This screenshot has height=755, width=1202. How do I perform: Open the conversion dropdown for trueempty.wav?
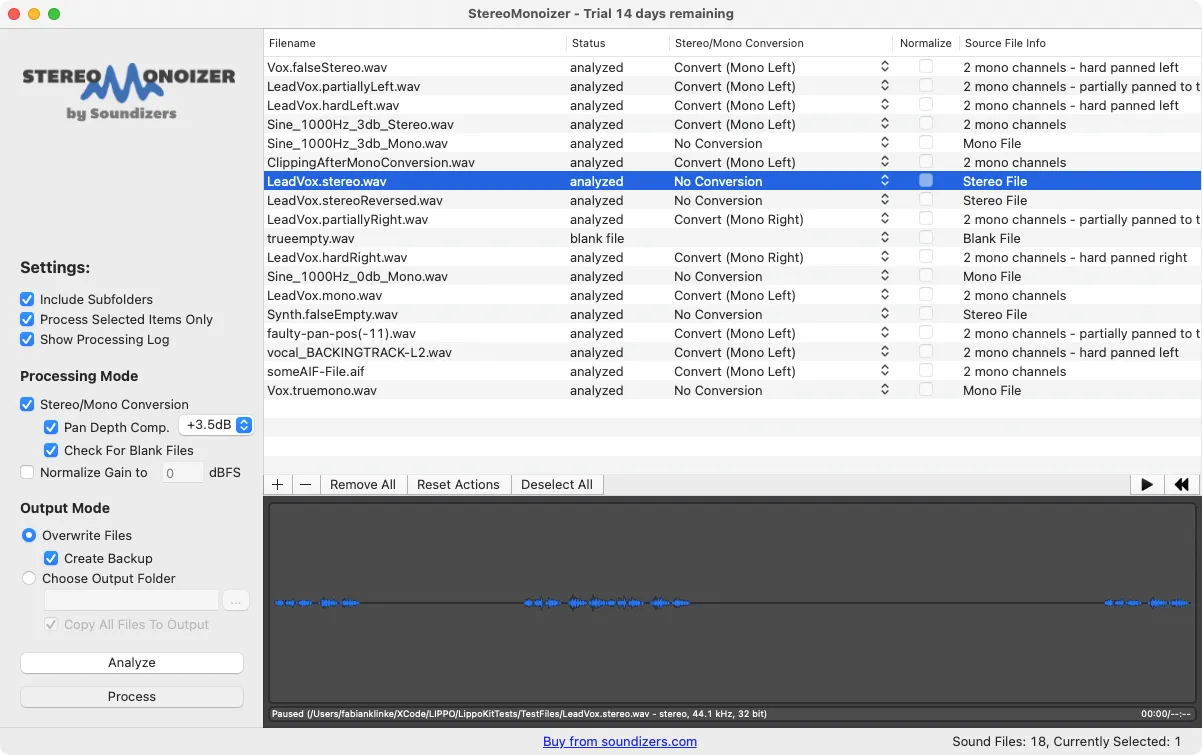click(x=882, y=238)
